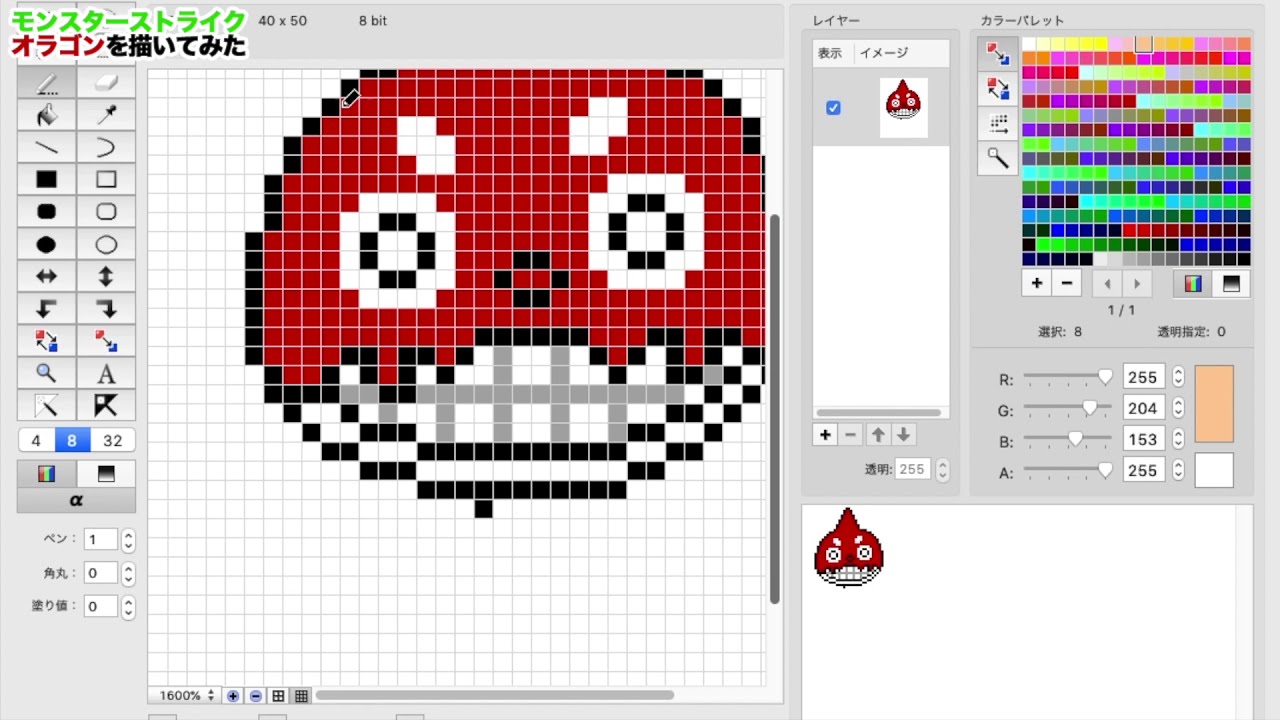The image size is (1280, 720).
Task: Select the eyedropper color picker tool
Action: coord(106,115)
